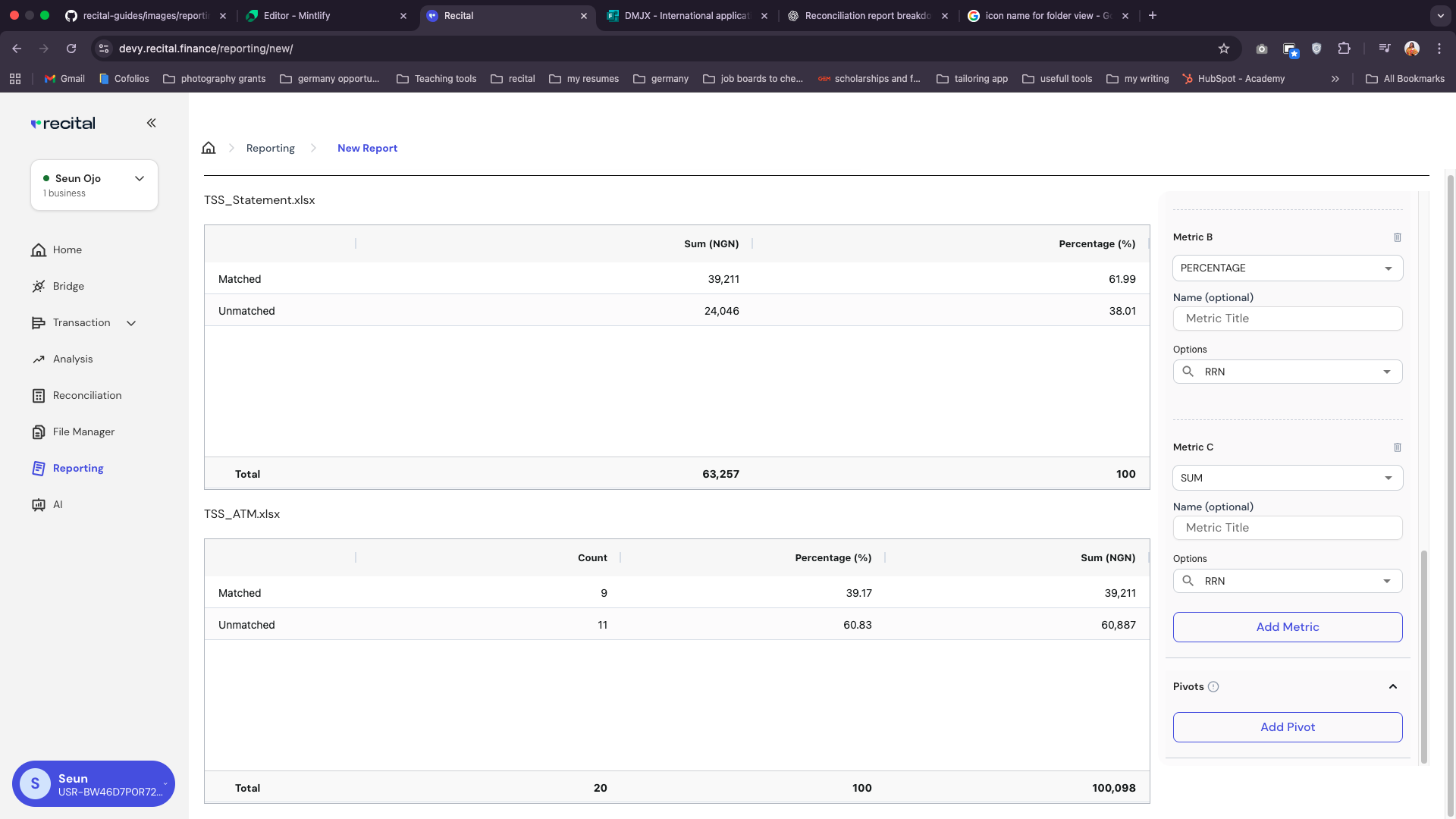
Task: Collapse the sidebar with double-chevron button
Action: [152, 123]
